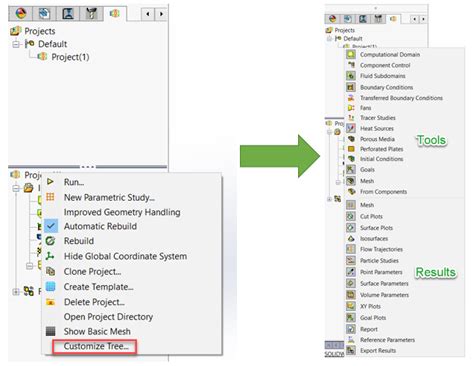Click the Boundary Conditions icon
This screenshot has height=366, width=474.
(351, 87)
